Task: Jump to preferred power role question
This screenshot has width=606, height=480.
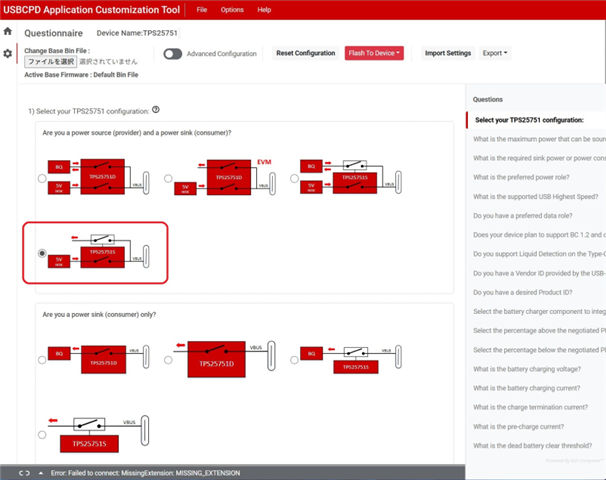Action: (521, 177)
